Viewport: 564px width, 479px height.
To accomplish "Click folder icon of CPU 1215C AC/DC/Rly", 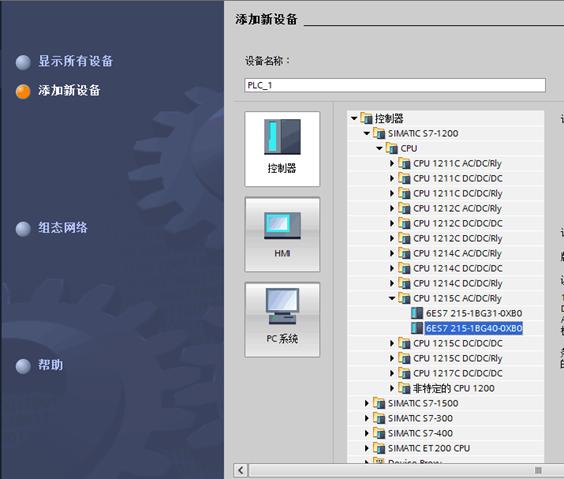I will click(x=404, y=298).
